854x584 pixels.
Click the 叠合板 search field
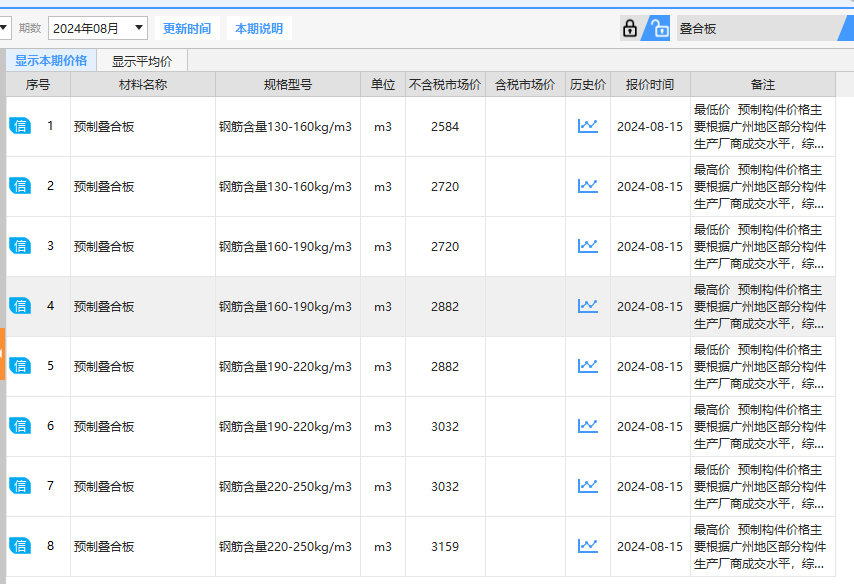pyautogui.click(x=757, y=28)
